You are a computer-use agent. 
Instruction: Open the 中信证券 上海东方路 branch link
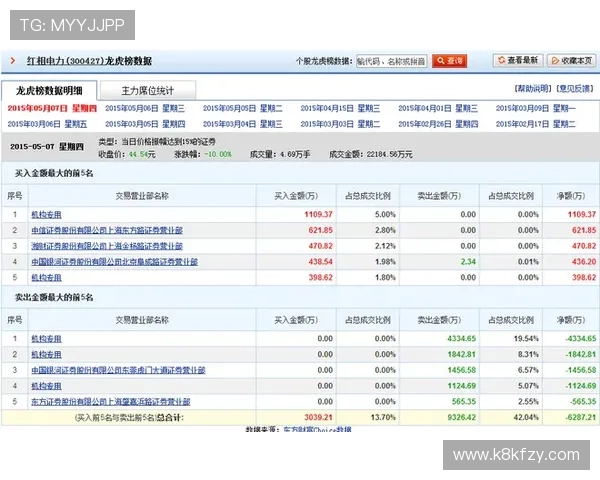coord(107,230)
